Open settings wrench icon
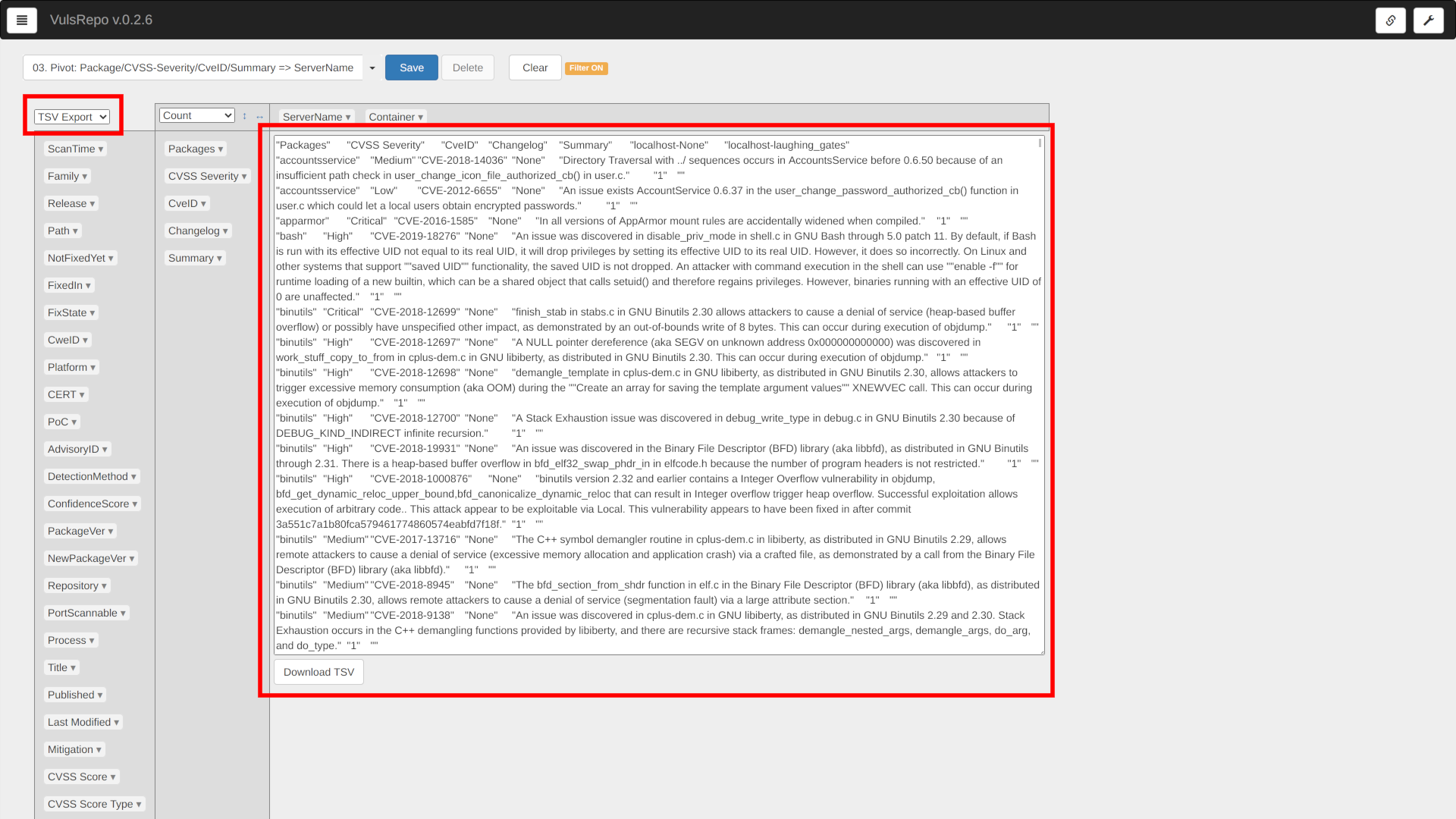Viewport: 1456px width, 819px height. [x=1428, y=20]
